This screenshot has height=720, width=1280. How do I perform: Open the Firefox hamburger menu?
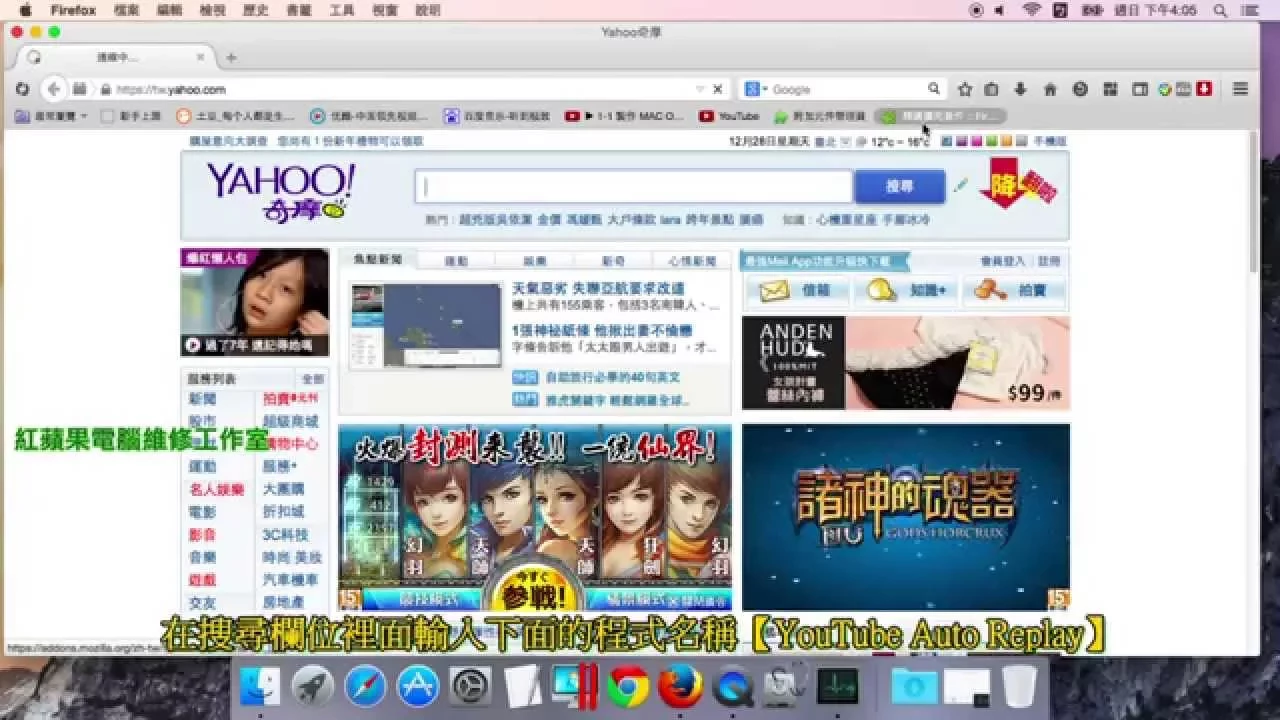[1241, 89]
